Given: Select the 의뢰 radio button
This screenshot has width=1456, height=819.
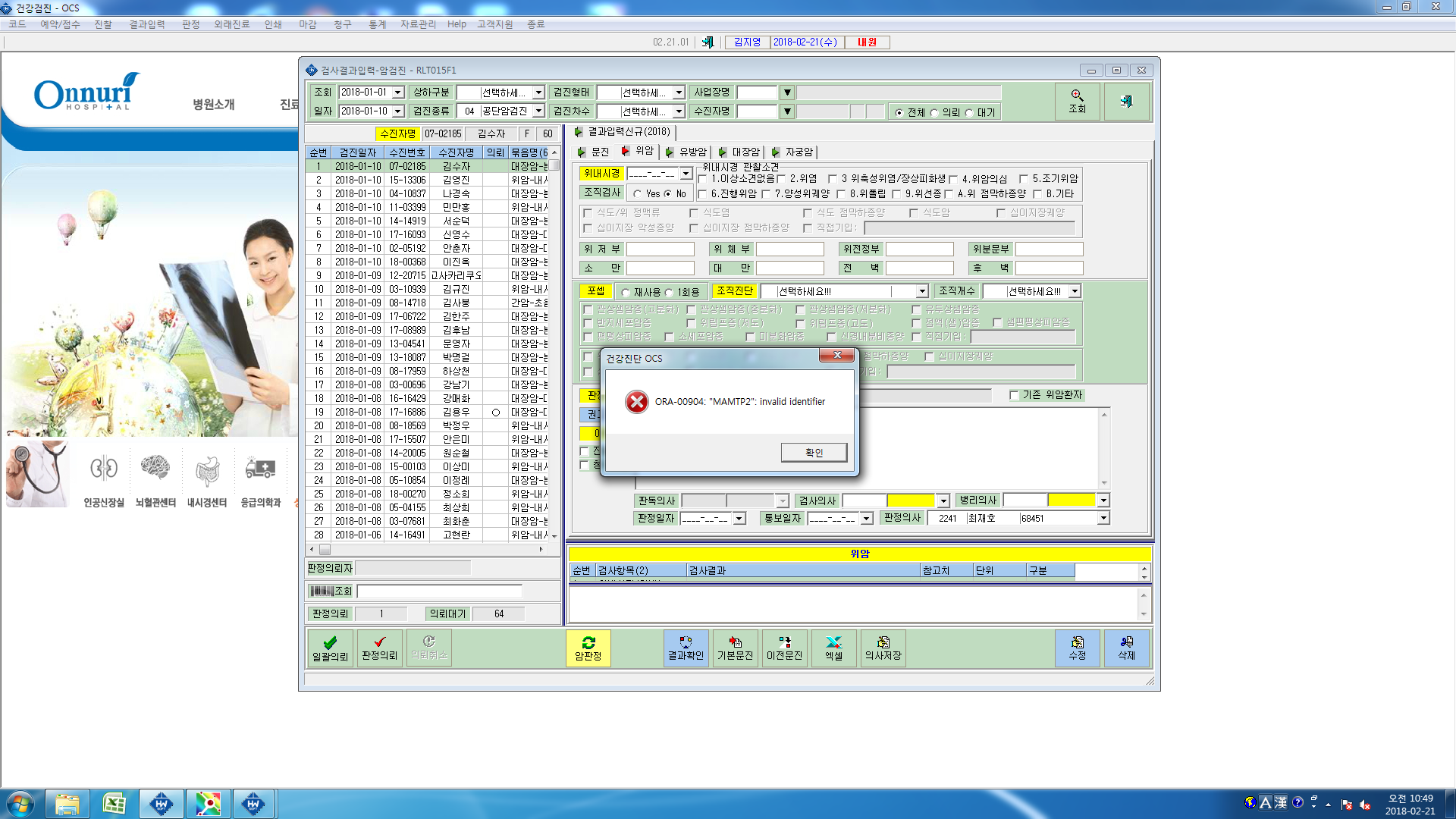Looking at the screenshot, I should [x=934, y=113].
